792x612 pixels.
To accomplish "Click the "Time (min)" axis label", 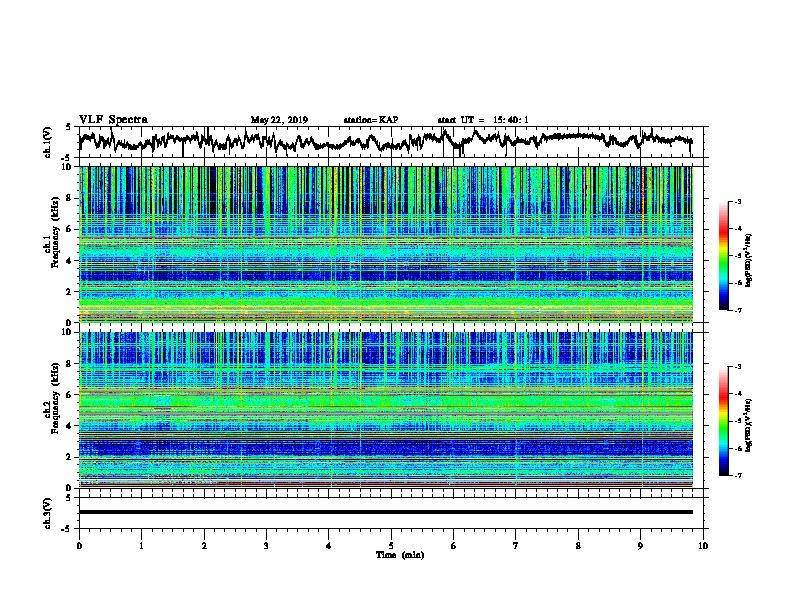I will click(x=400, y=555).
